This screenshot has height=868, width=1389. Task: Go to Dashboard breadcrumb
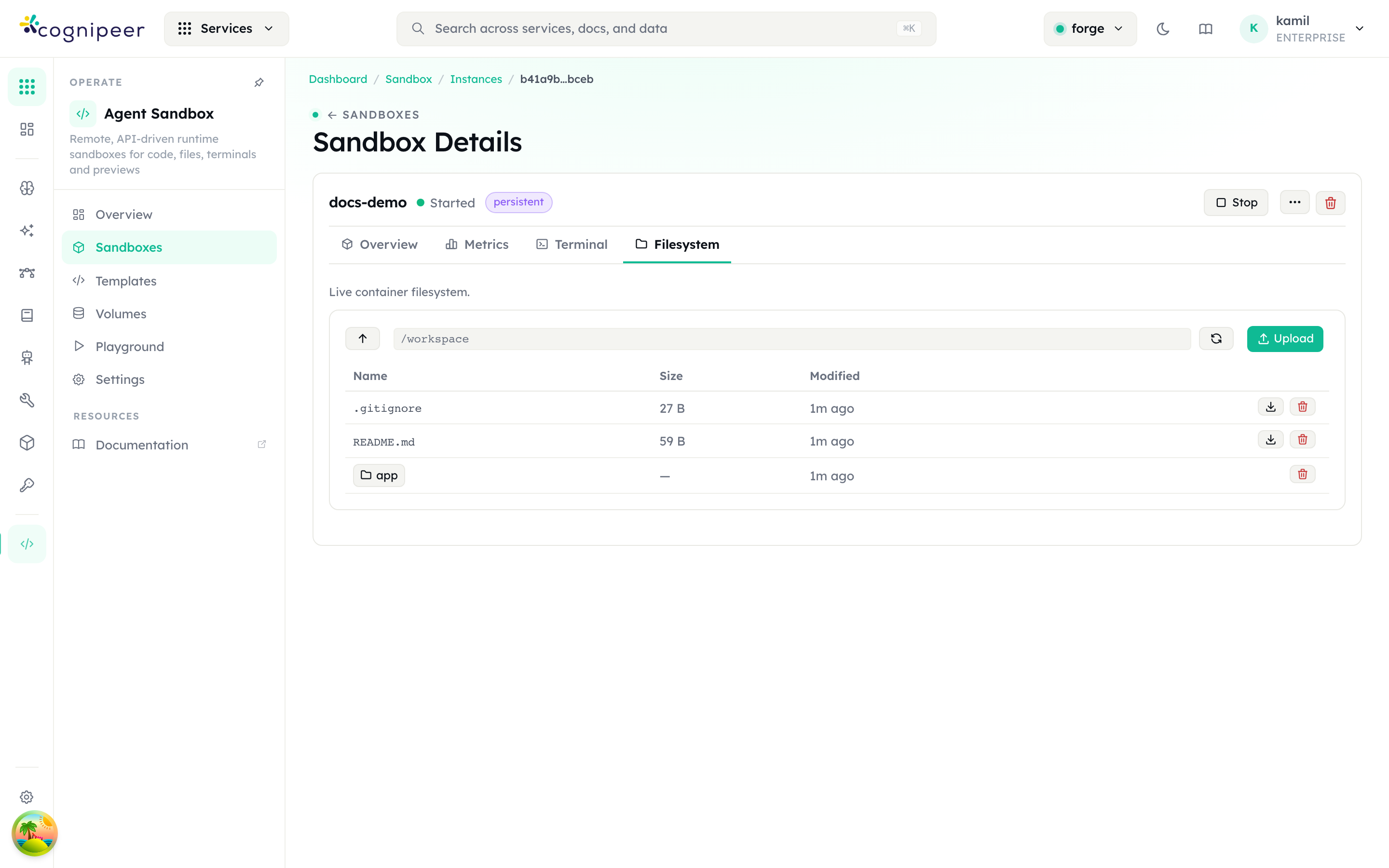(338, 79)
